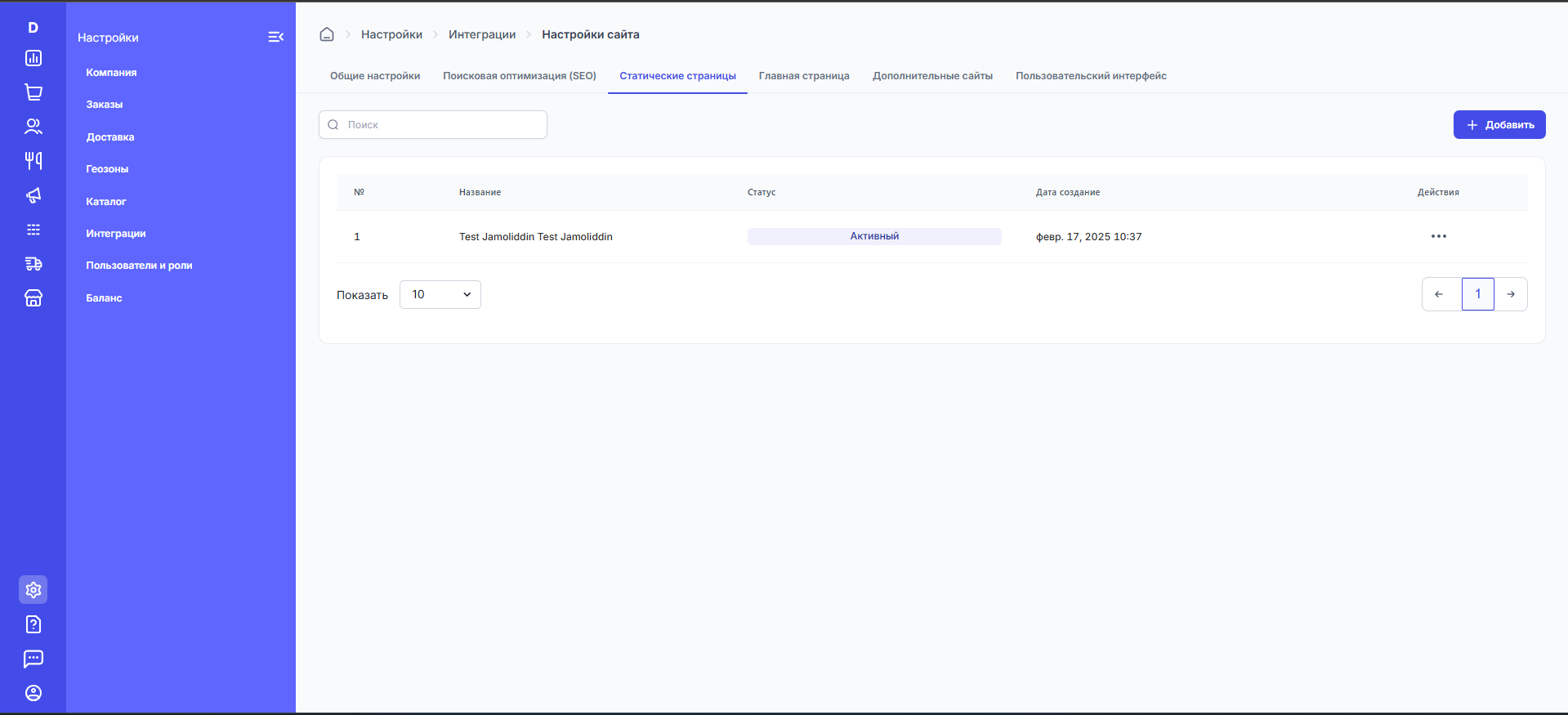The height and width of the screenshot is (715, 1568).
Task: Open actions menu for Test Jamoliddin row
Action: point(1438,236)
